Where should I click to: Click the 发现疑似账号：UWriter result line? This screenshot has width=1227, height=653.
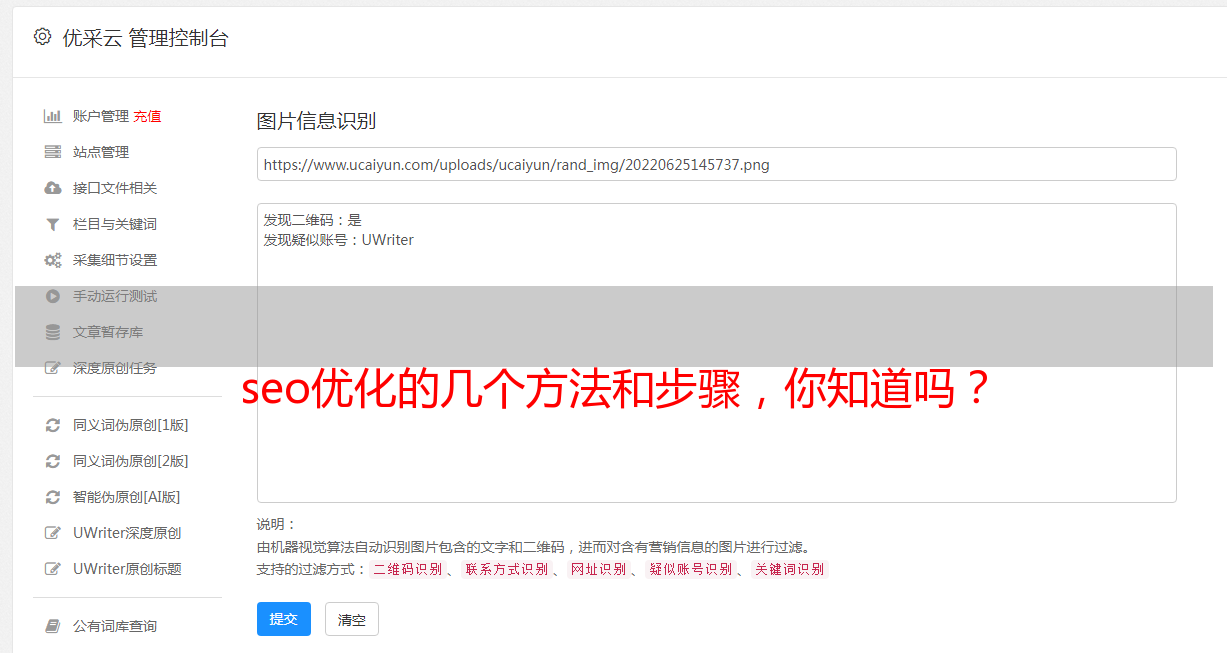point(339,240)
